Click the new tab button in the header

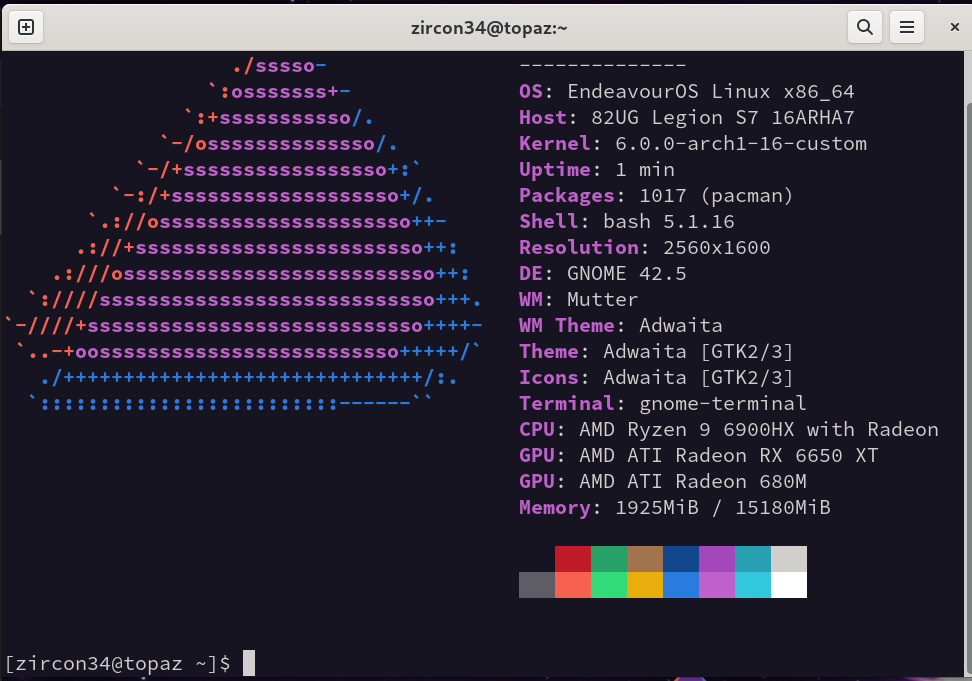26,27
